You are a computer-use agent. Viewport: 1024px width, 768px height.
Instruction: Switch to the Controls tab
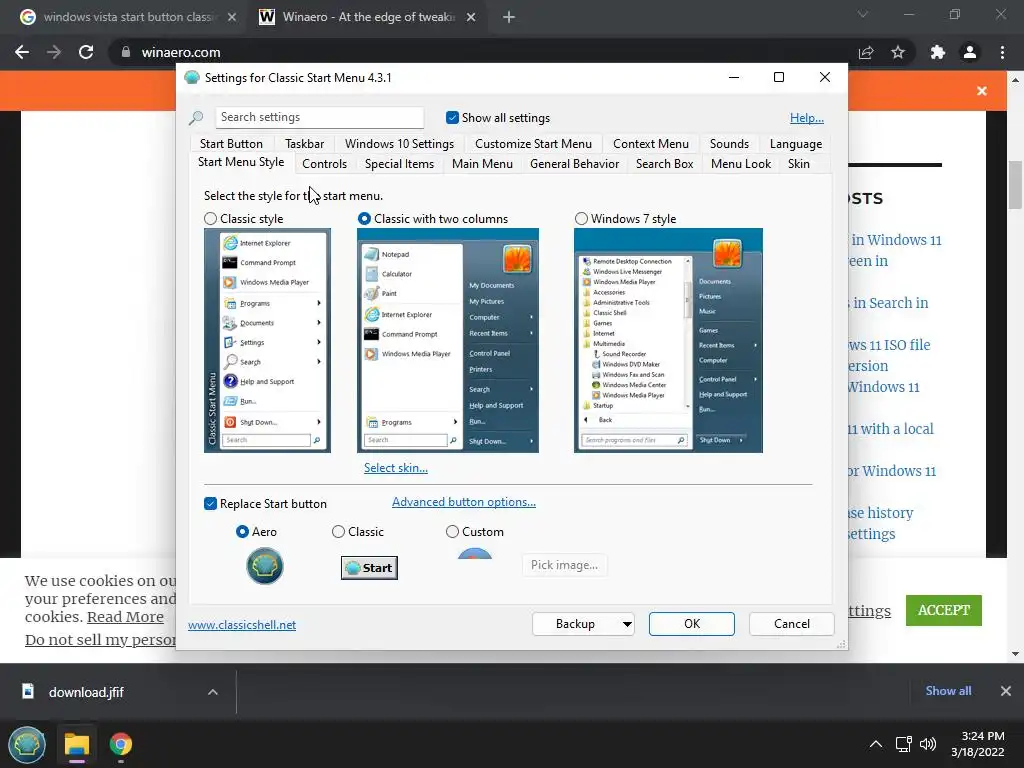(x=325, y=164)
